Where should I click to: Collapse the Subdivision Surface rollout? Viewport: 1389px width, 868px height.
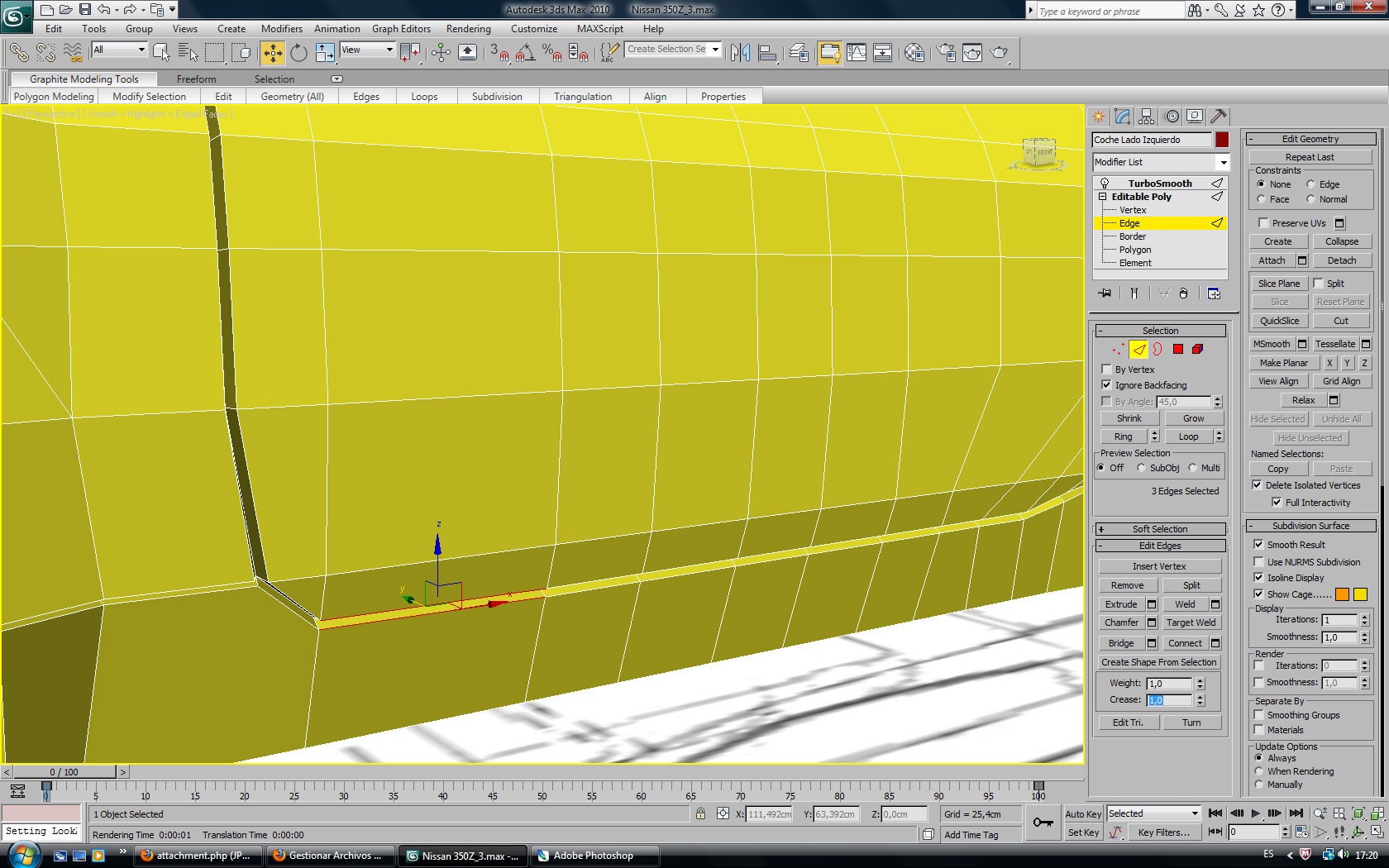click(x=1311, y=526)
